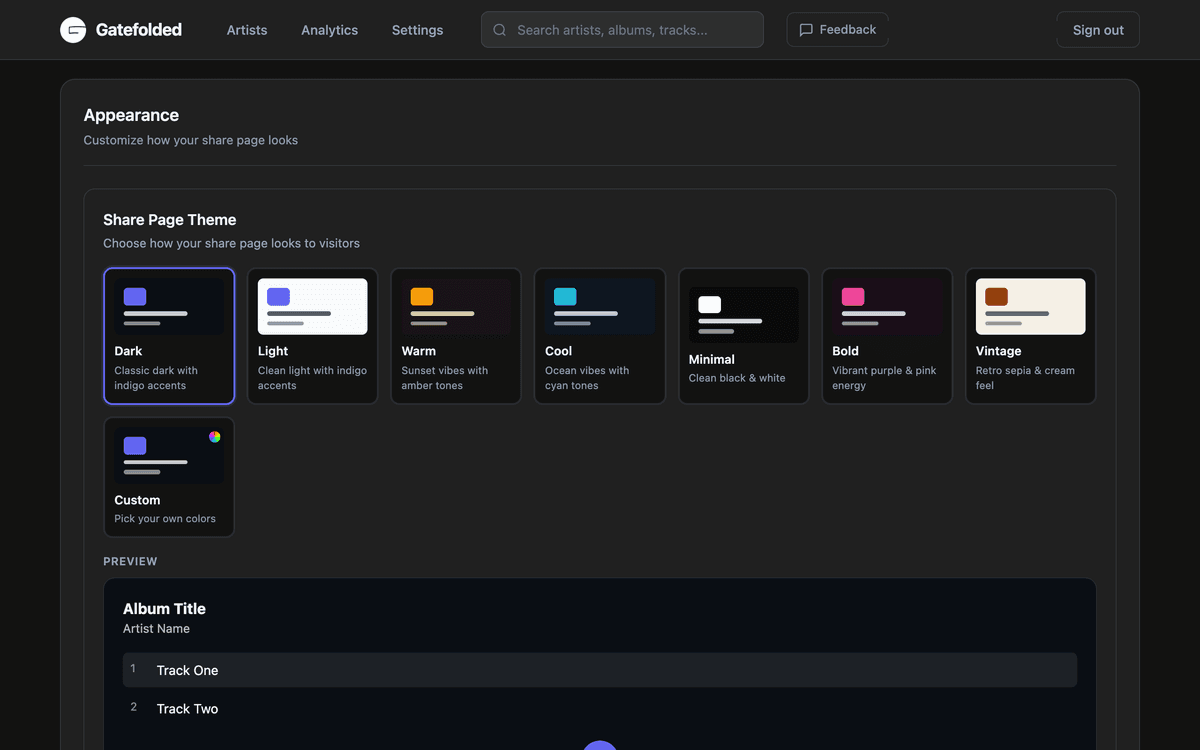Screen dimensions: 1200x750
Task: Choose the Warm theme card
Action: pyautogui.click(x=456, y=336)
